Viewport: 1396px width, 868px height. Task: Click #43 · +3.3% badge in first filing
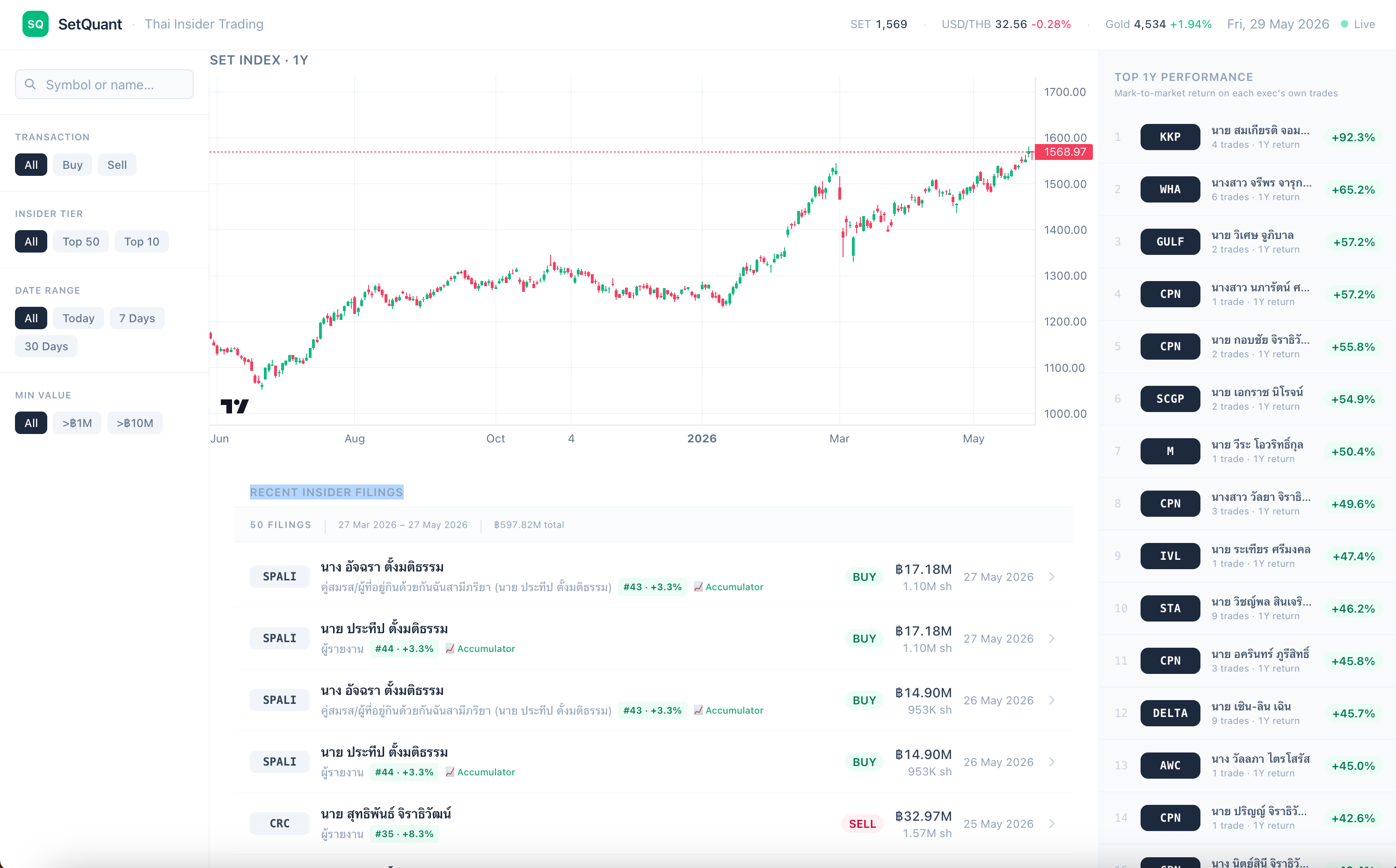(x=652, y=587)
